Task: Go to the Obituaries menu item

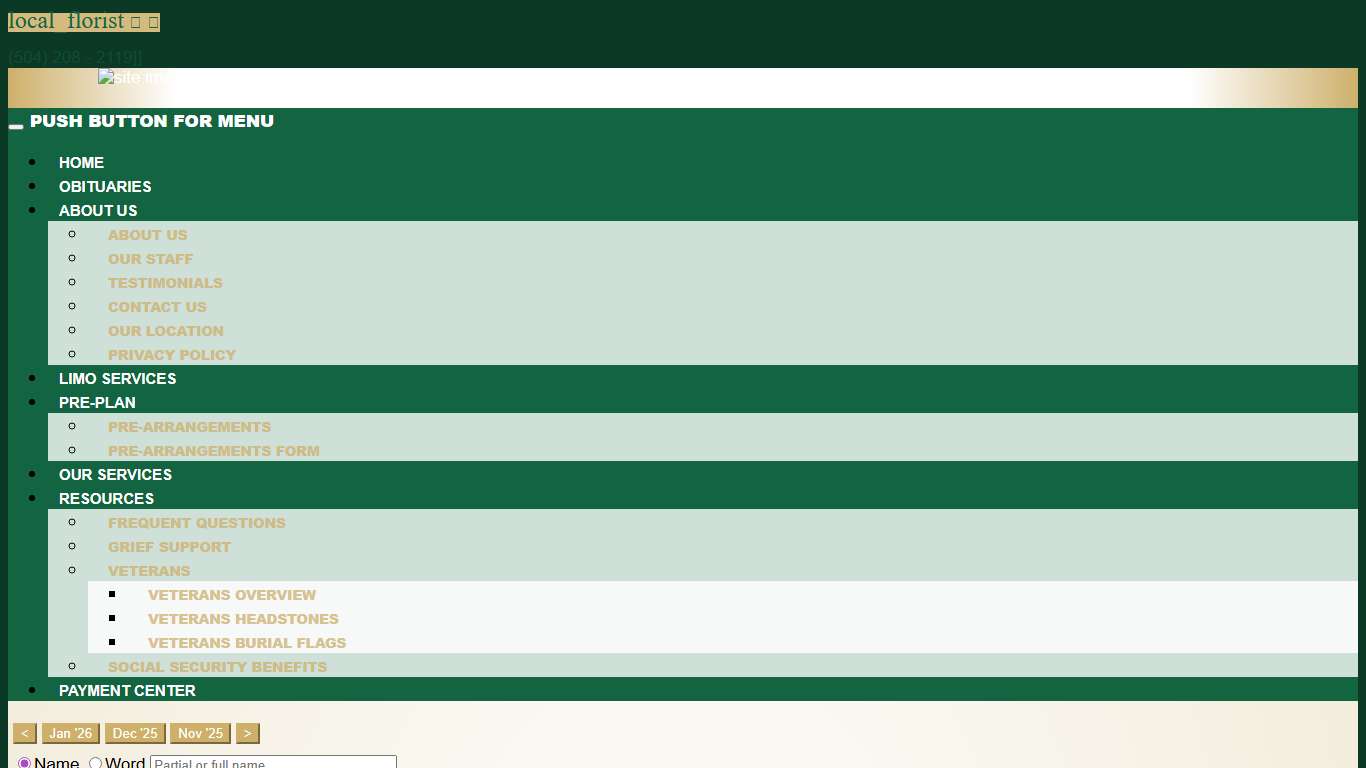Action: (105, 187)
